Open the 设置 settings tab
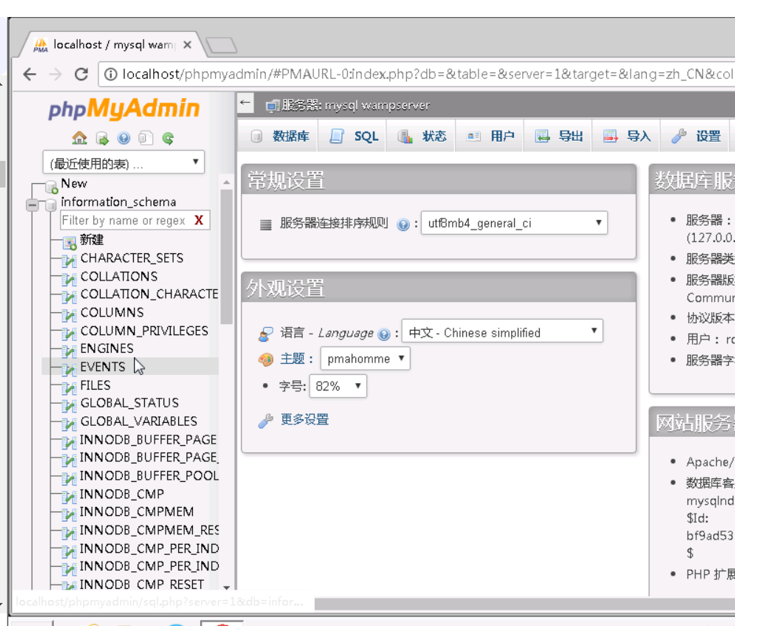The image size is (757, 626). click(696, 137)
